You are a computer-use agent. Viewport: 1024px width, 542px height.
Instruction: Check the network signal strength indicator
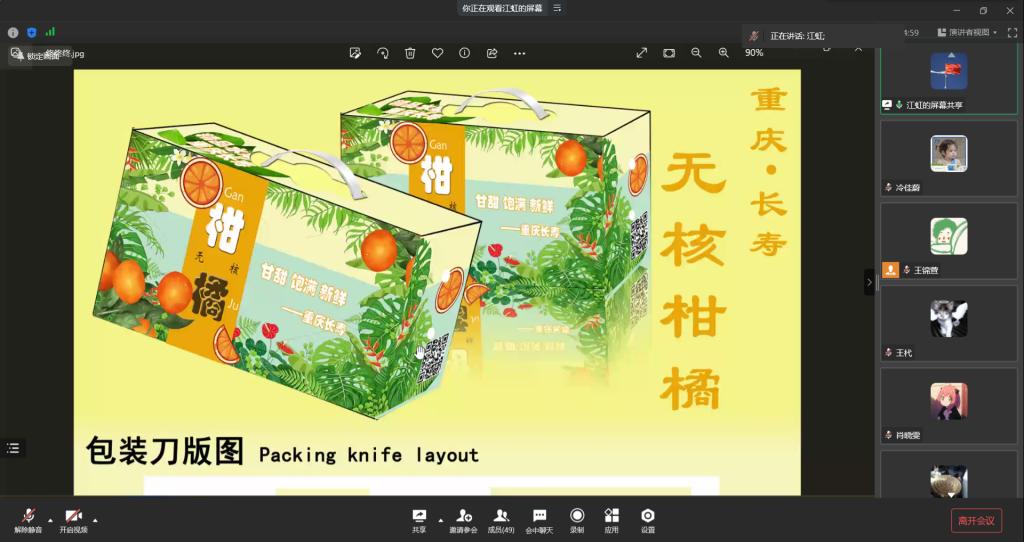(50, 33)
